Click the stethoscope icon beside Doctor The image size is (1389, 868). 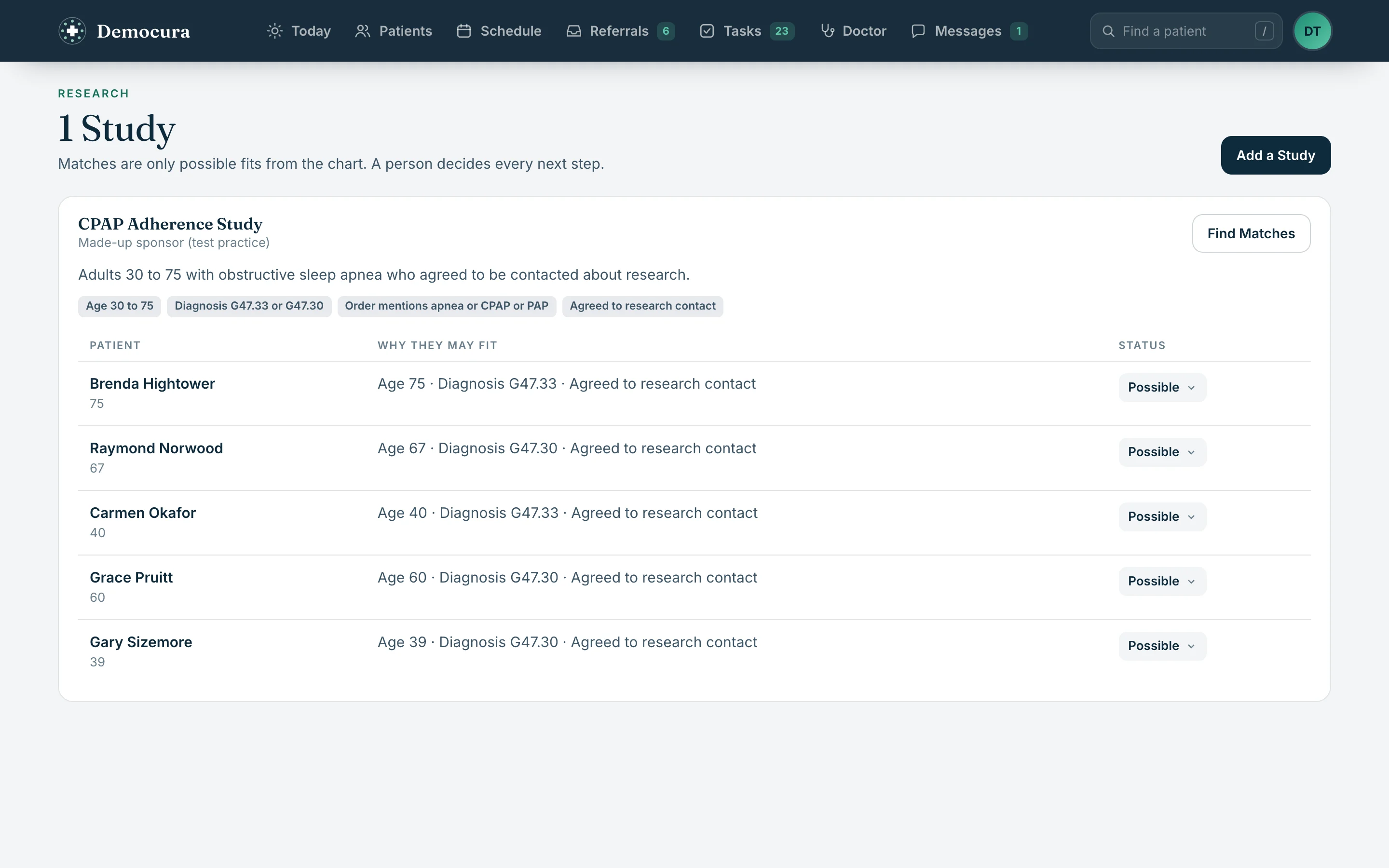coord(827,31)
